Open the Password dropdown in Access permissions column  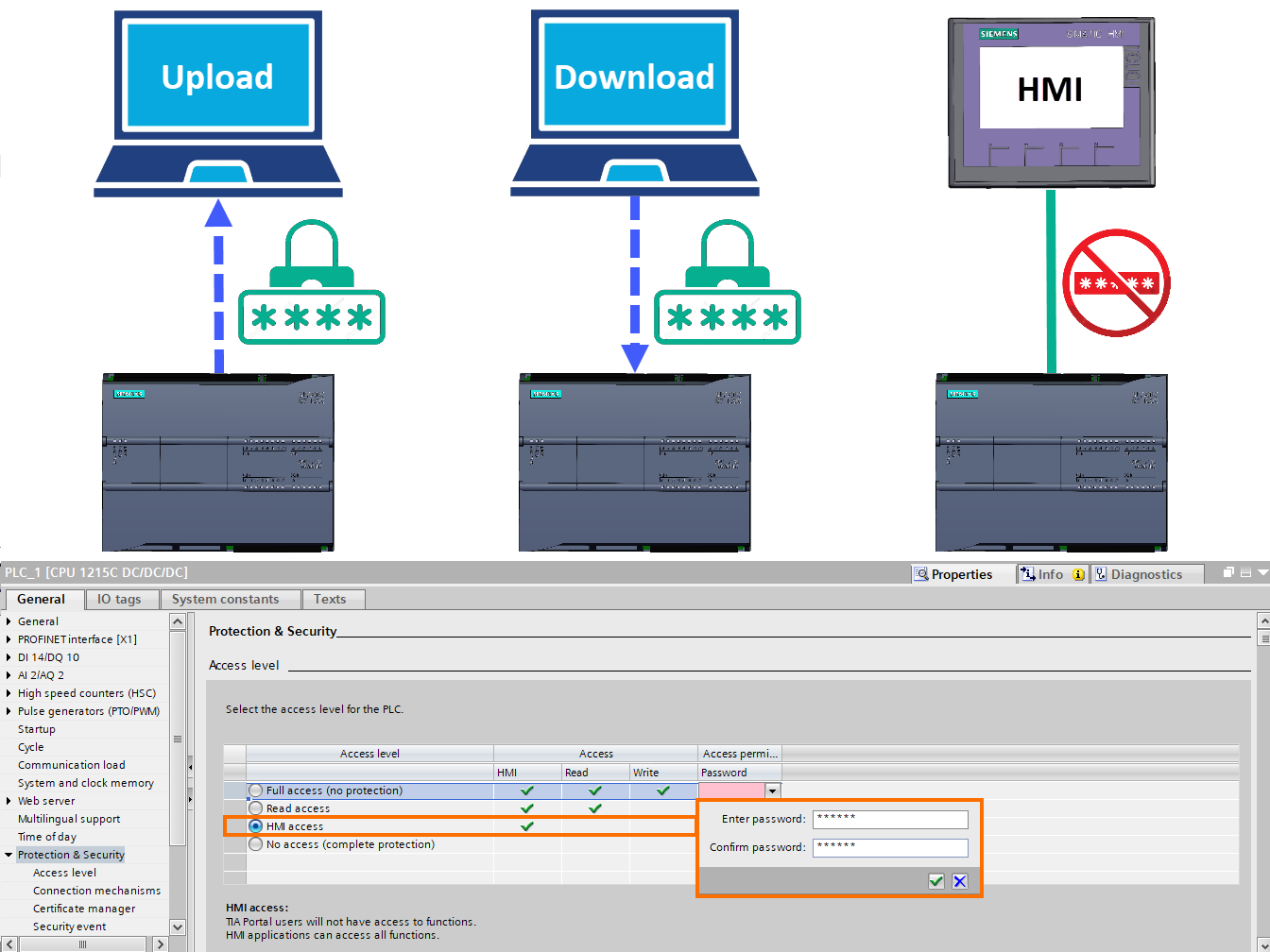(x=772, y=790)
